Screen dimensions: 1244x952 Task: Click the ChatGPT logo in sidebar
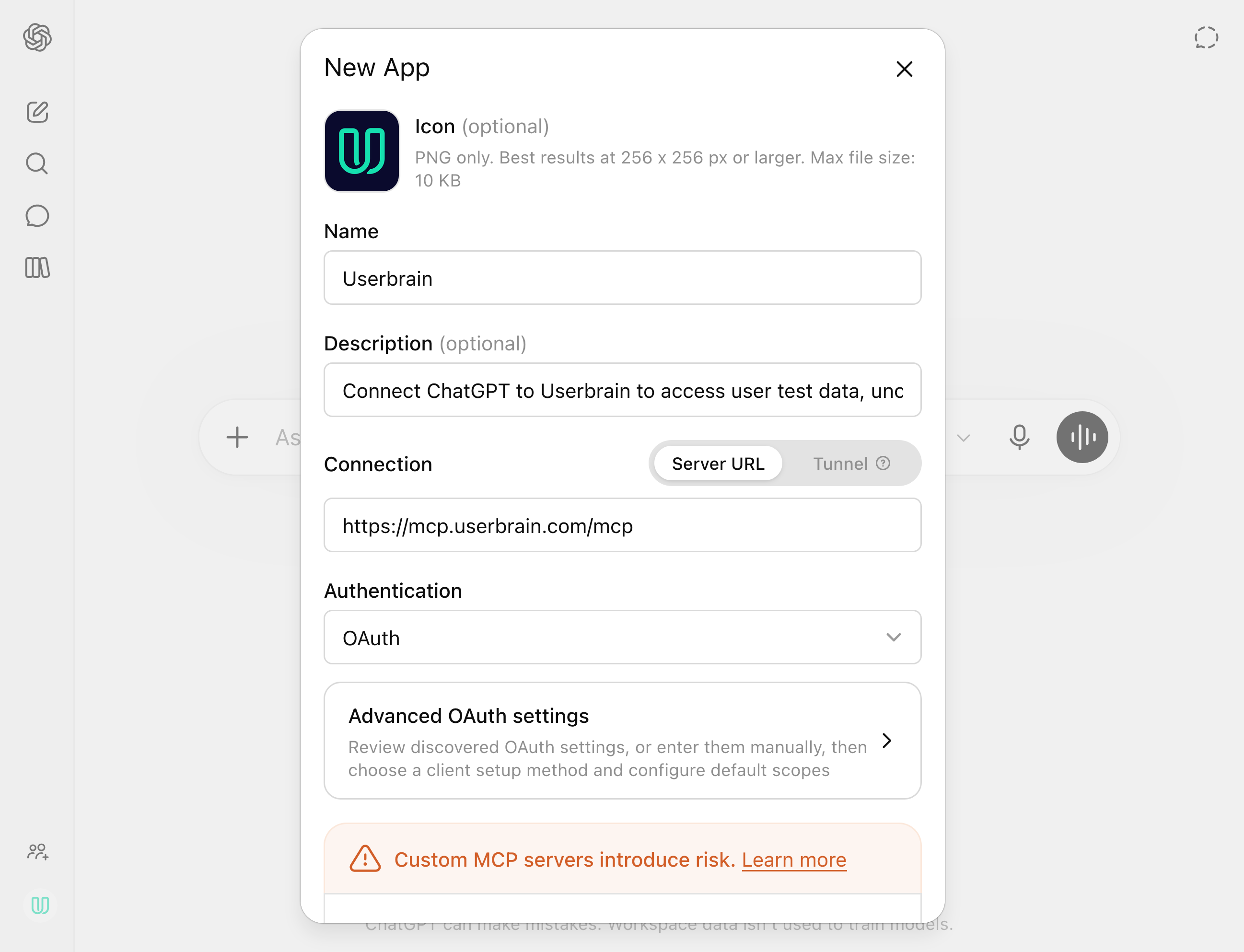[37, 37]
